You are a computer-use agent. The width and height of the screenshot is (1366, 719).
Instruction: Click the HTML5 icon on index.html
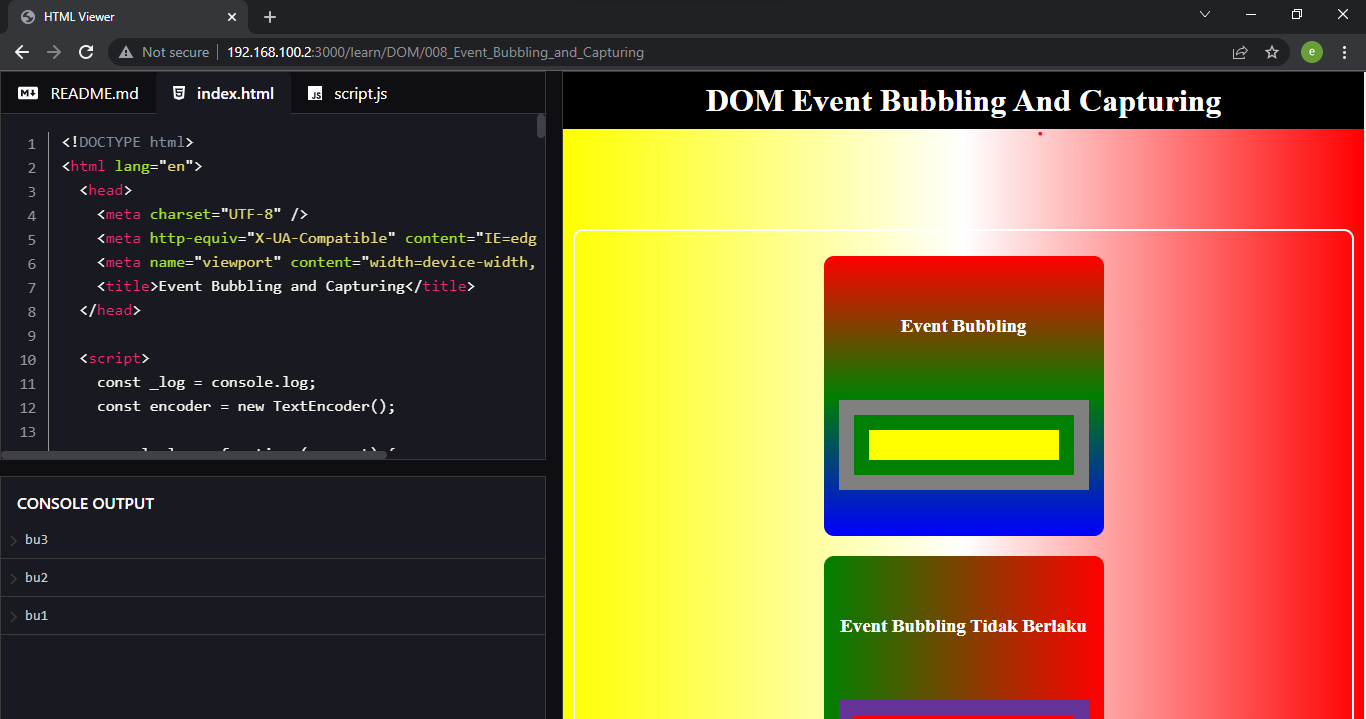(179, 93)
